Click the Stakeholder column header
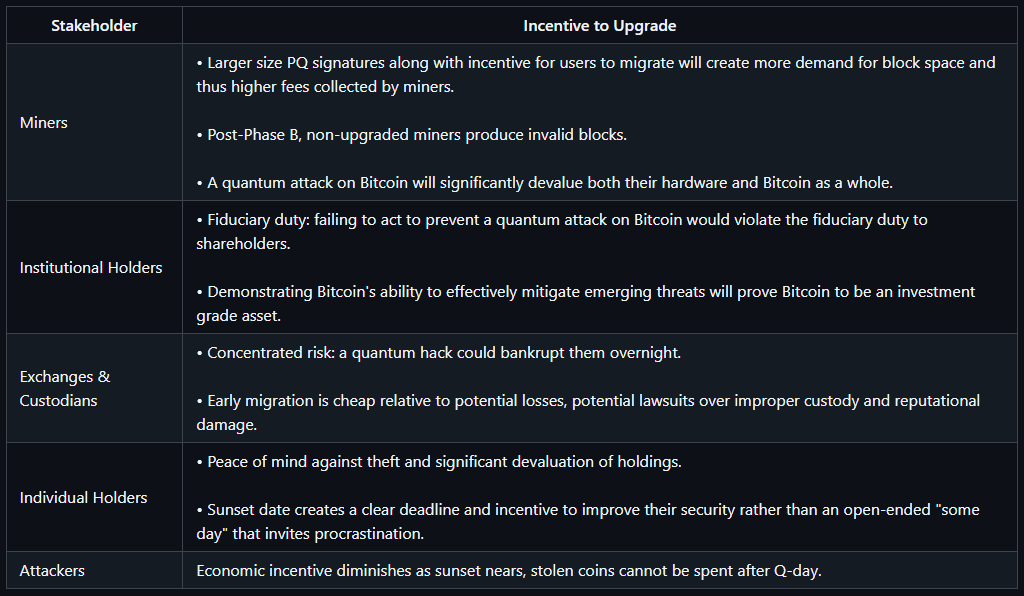The image size is (1024, 596). [94, 25]
